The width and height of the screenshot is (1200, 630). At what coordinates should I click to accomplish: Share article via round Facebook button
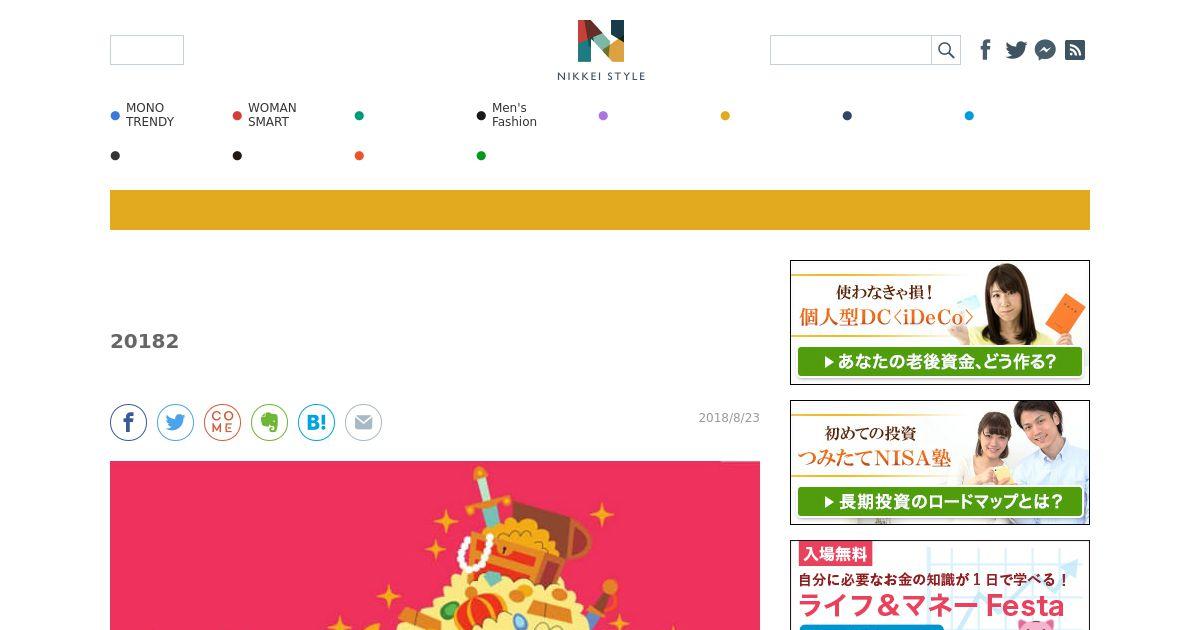click(129, 423)
